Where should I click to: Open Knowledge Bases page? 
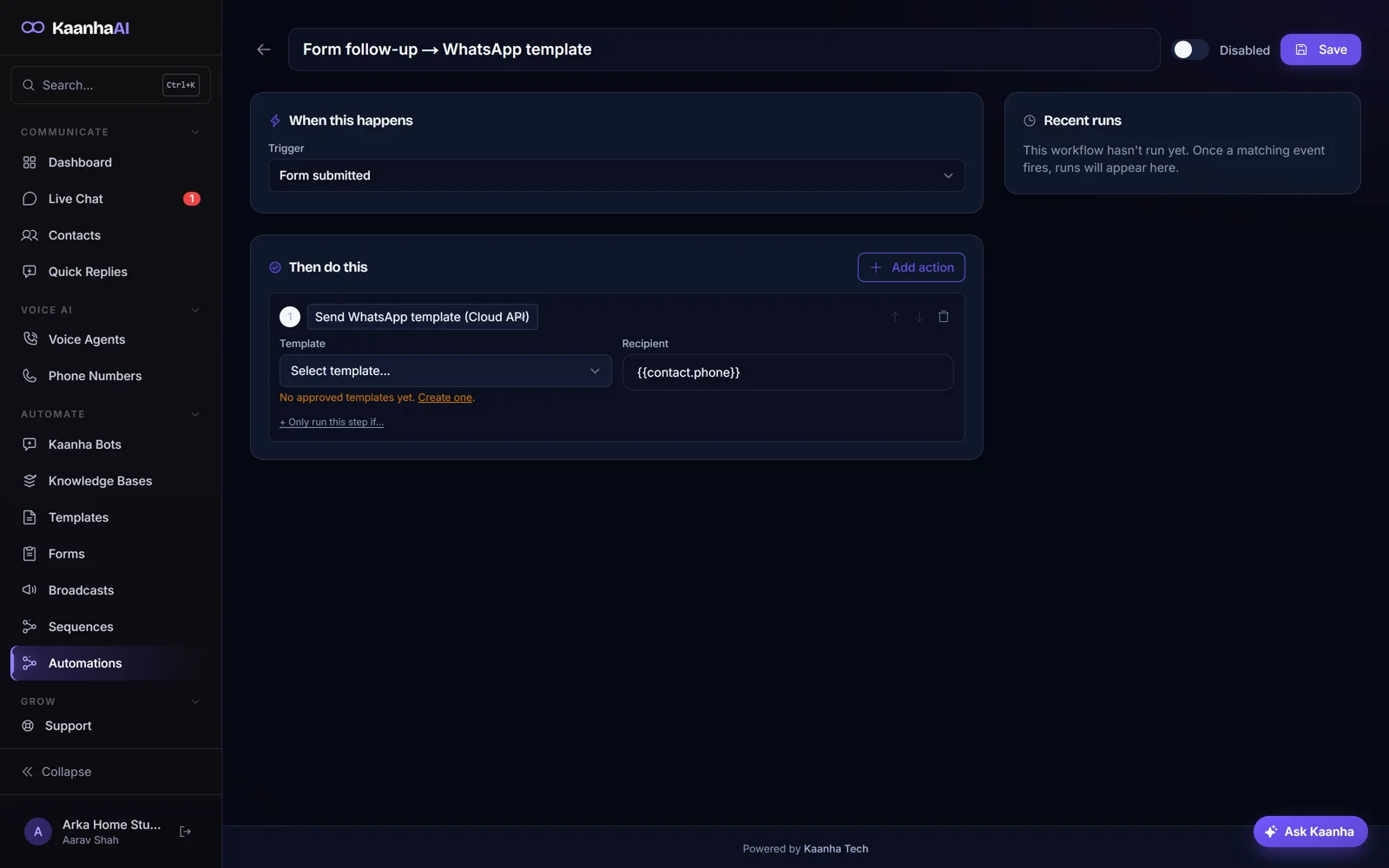pos(110,481)
